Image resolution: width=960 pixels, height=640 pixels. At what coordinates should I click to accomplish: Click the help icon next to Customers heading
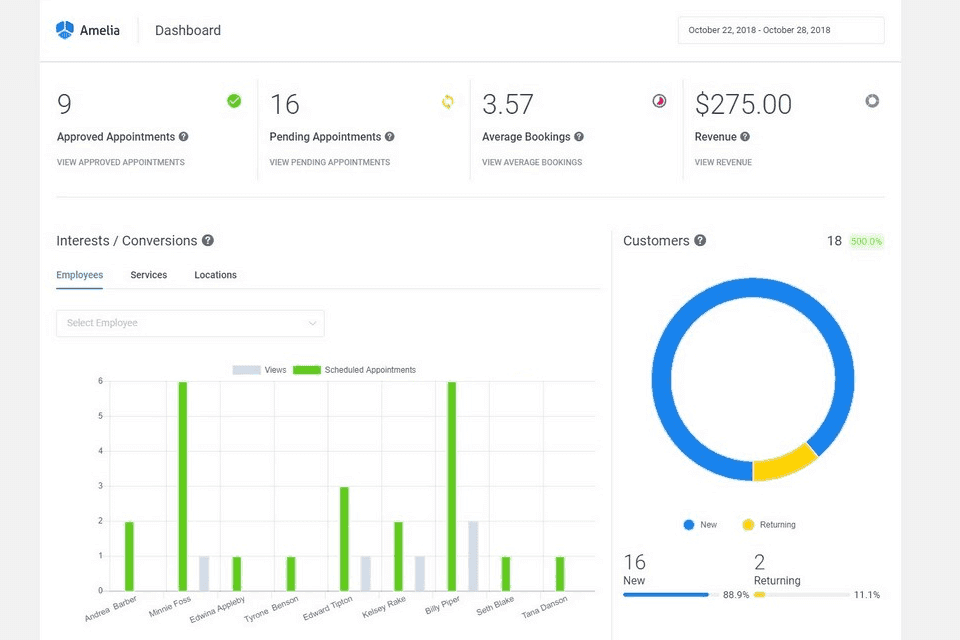(701, 240)
